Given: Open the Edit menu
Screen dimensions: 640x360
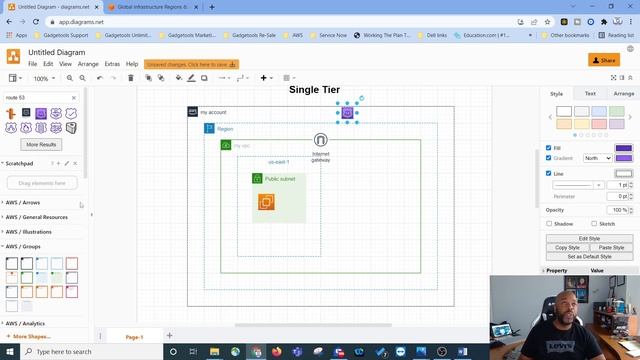Looking at the screenshot, I should (x=48, y=64).
